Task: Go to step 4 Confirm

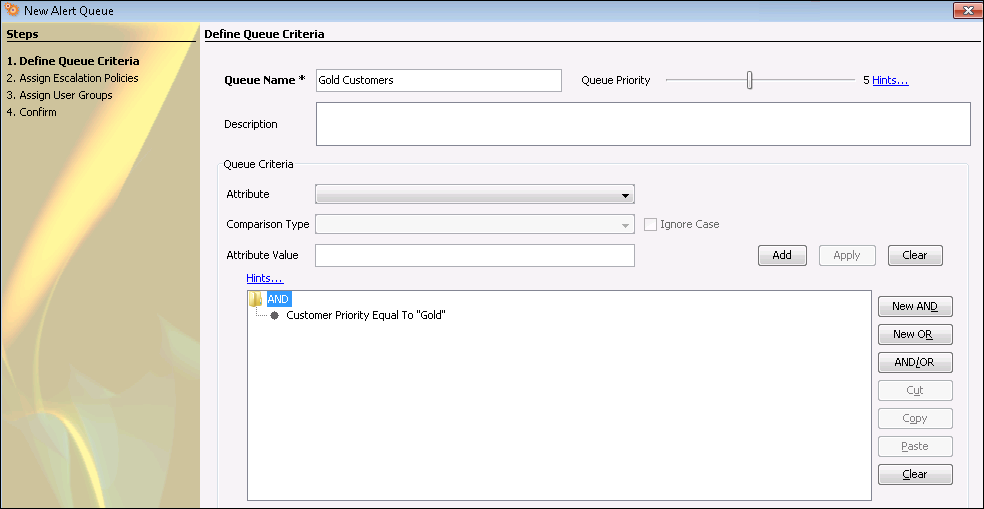Action: click(x=31, y=112)
